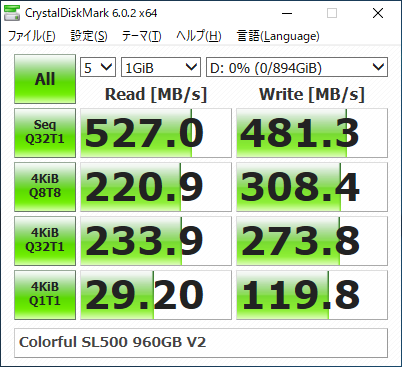Minimize the CrystalDiskMark window
Image resolution: width=402 pixels, height=367 pixels.
[x=287, y=13]
